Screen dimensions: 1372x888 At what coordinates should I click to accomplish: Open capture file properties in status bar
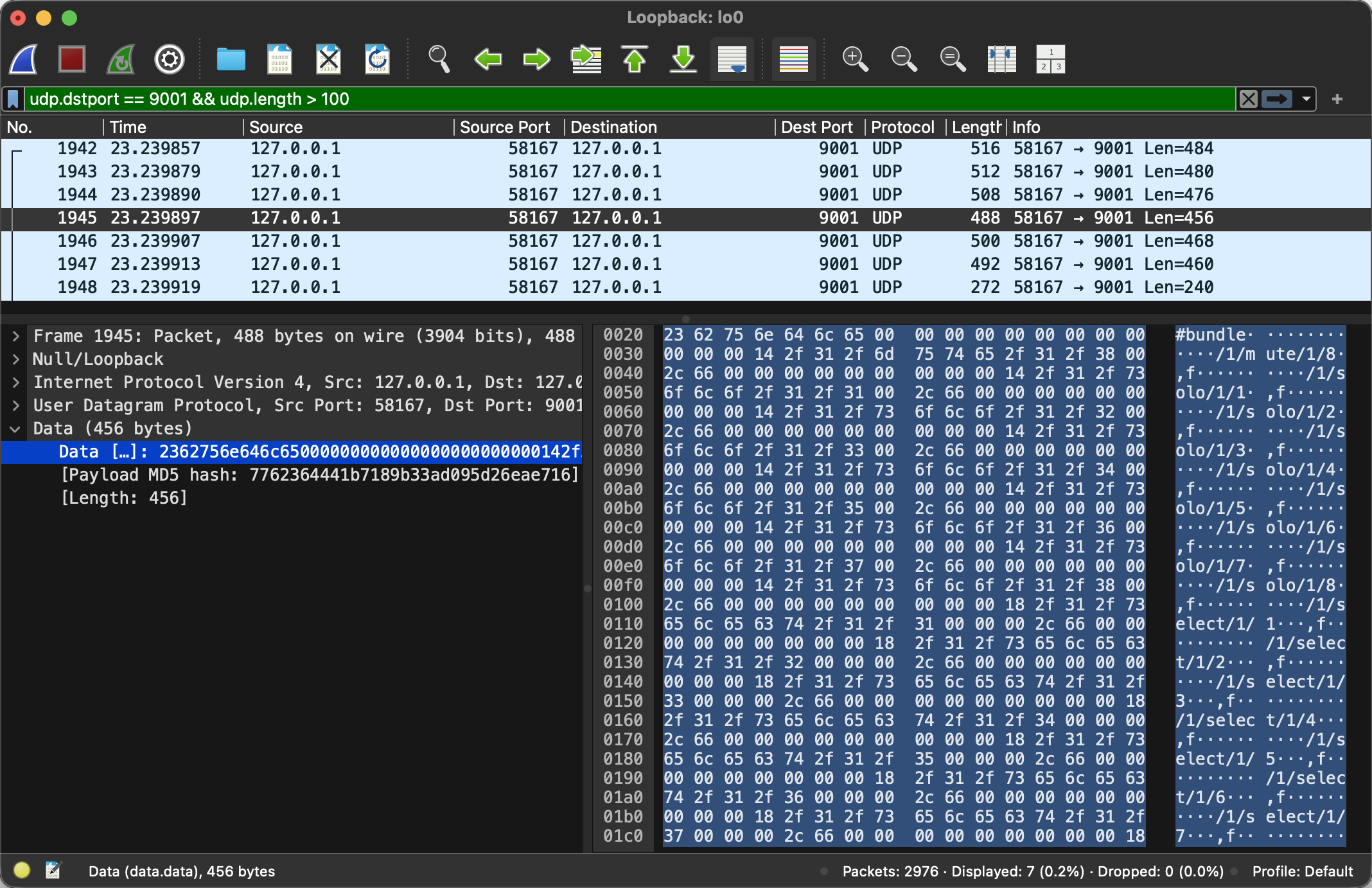[53, 871]
